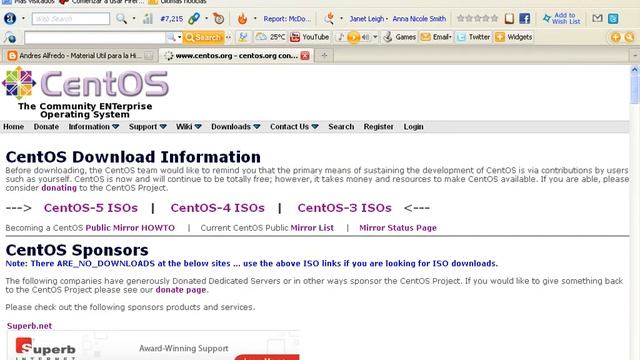Open the Login menu item
The image size is (640, 360).
413,127
